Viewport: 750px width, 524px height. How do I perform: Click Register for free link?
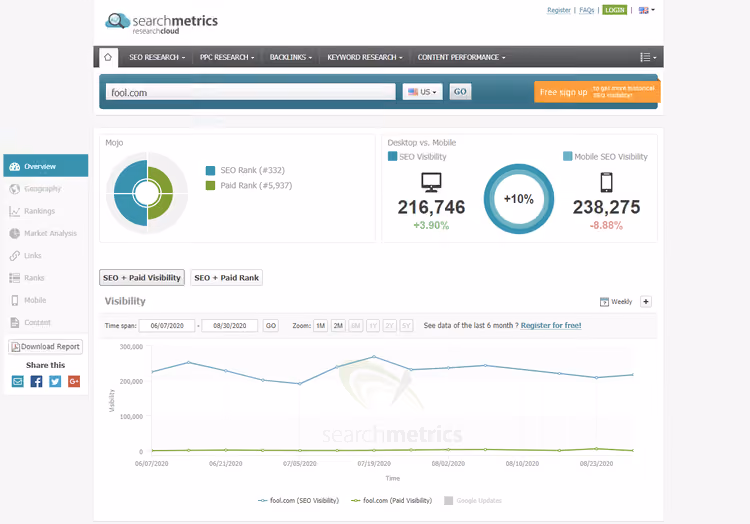(551, 325)
